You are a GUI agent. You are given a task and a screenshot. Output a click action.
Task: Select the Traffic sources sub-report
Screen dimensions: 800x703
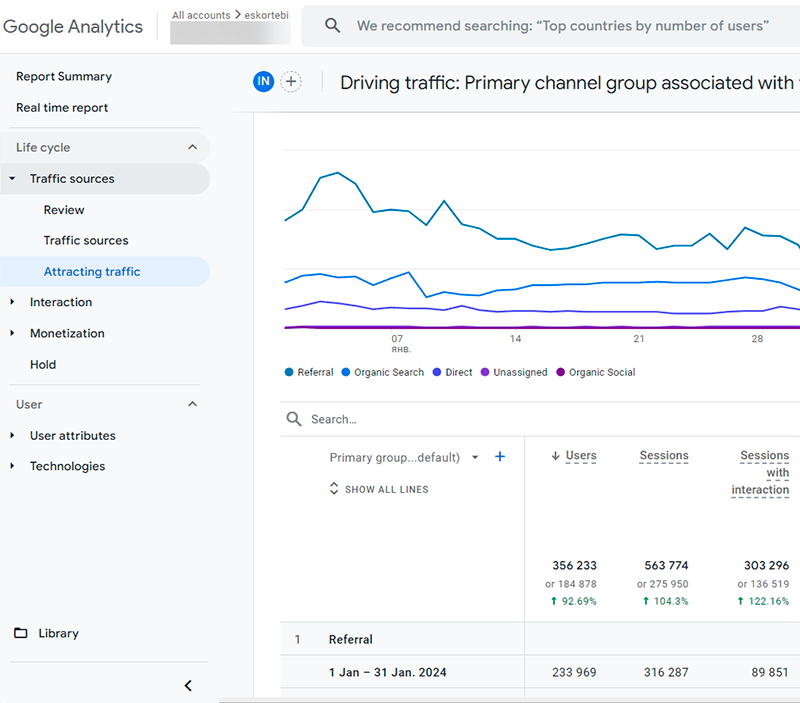pos(86,240)
